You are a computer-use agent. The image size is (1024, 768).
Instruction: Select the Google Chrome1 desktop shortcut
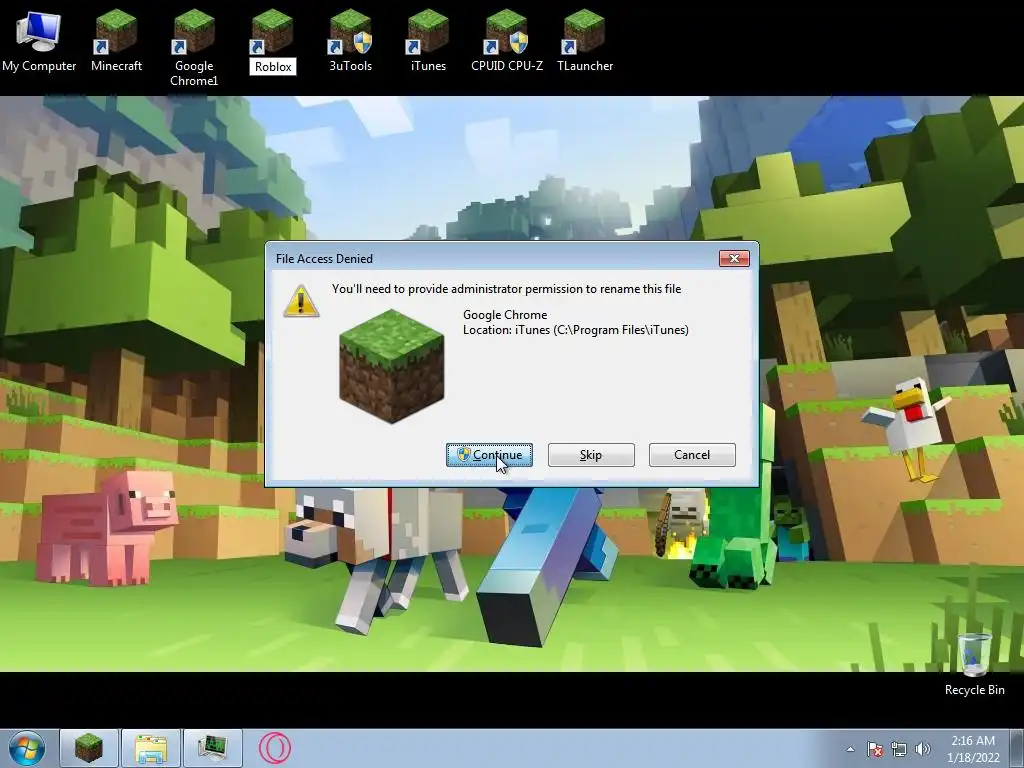point(194,48)
